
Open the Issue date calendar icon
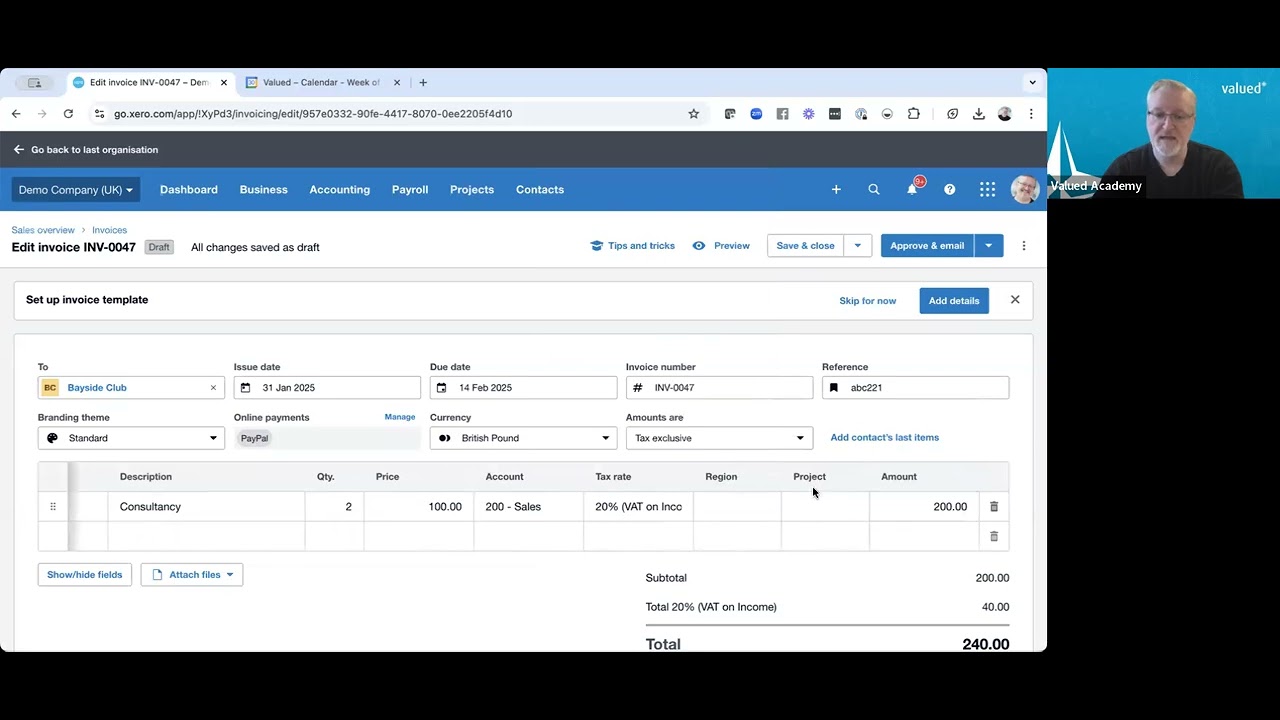click(x=245, y=388)
